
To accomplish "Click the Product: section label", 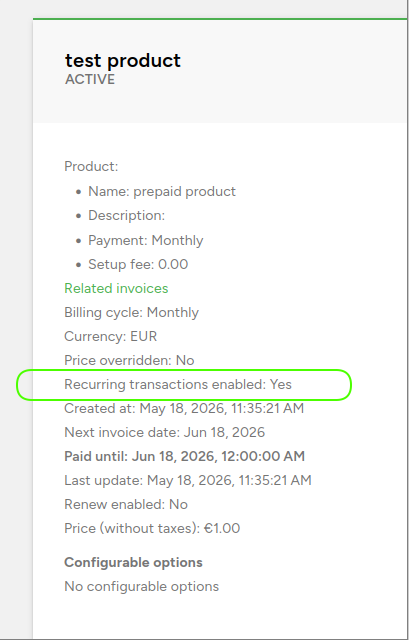I will (x=91, y=167).
